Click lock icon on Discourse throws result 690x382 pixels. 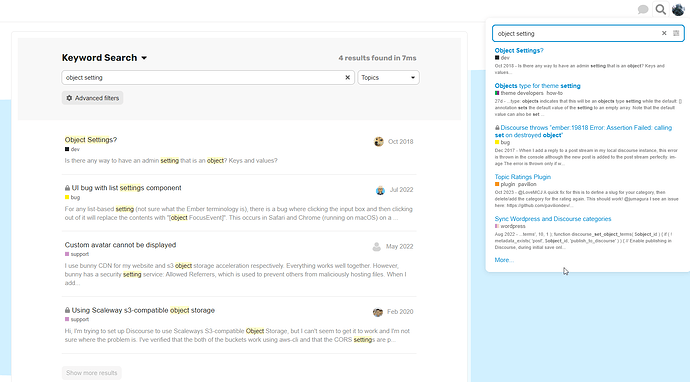point(497,128)
